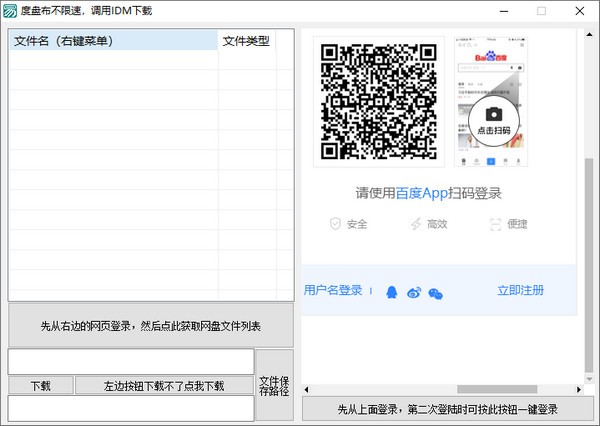Click the 下载 download button

pos(40,386)
